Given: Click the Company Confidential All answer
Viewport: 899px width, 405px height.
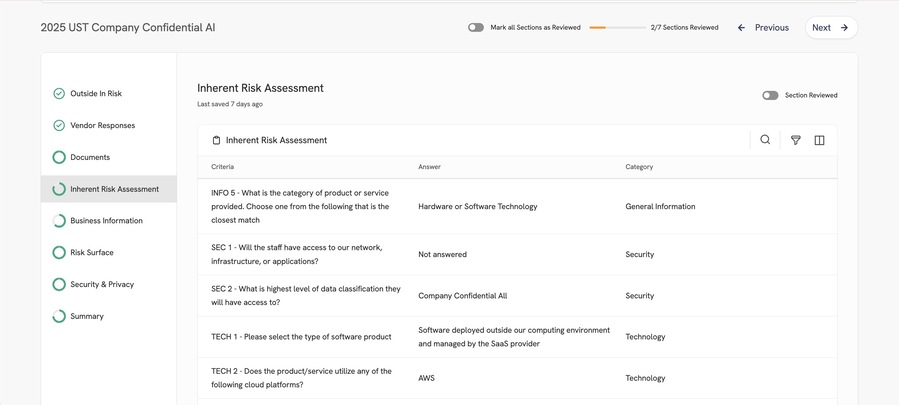Looking at the screenshot, I should [463, 296].
